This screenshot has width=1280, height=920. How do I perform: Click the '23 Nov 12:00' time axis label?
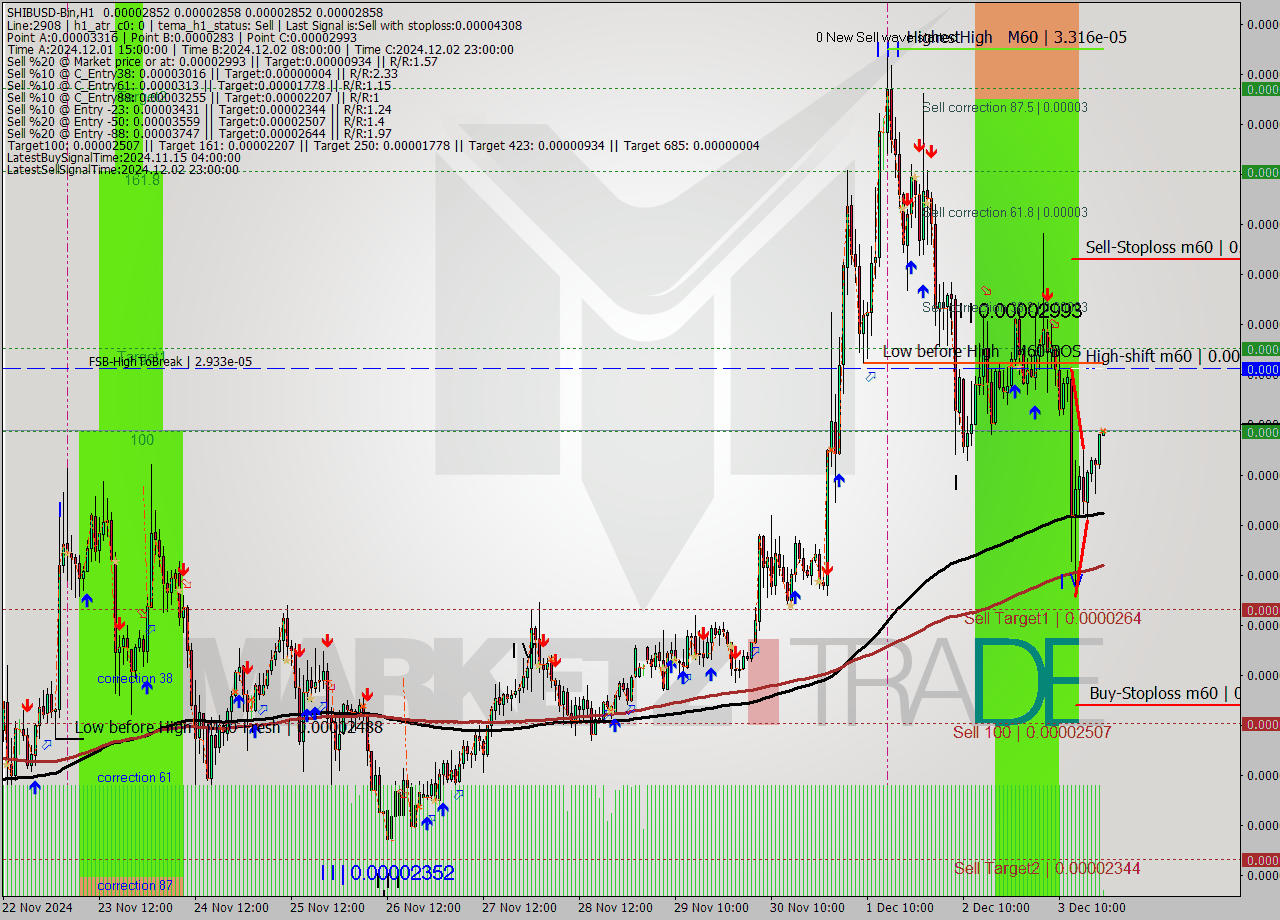(x=137, y=907)
